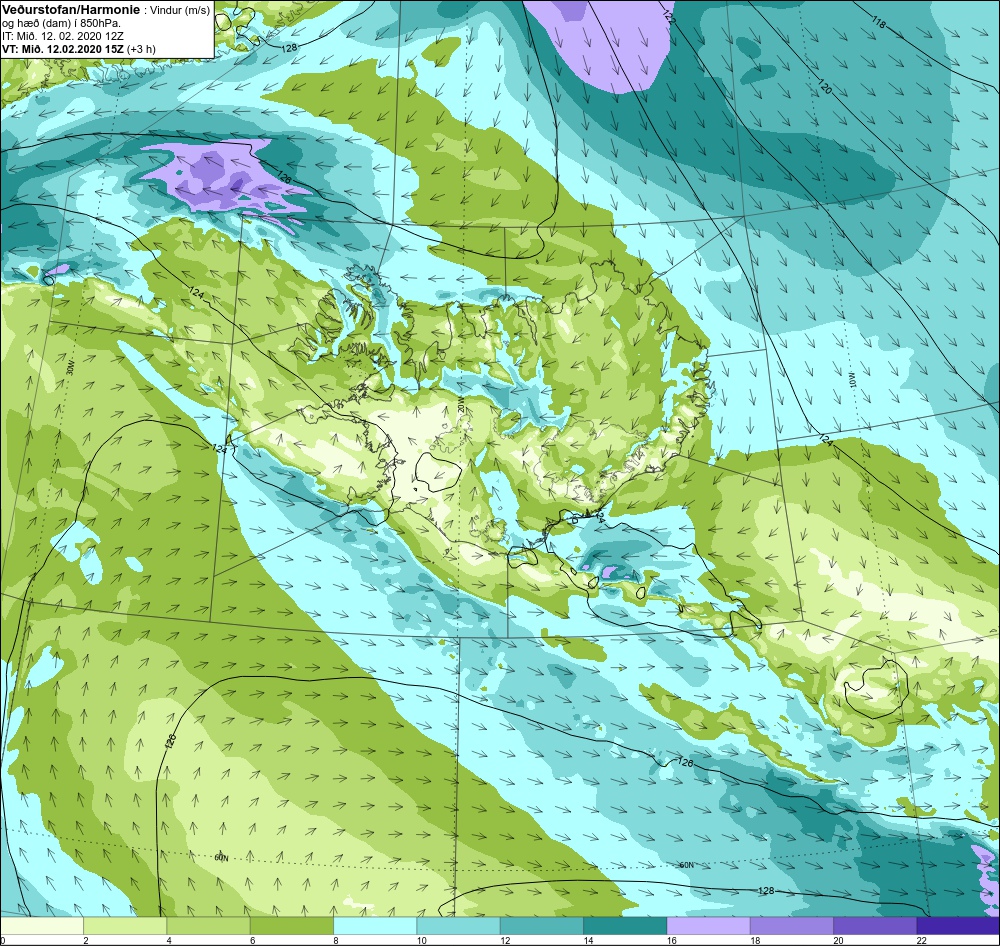
Task: Click the 6–8 m/s olive green legend swatch
Action: pos(291,926)
